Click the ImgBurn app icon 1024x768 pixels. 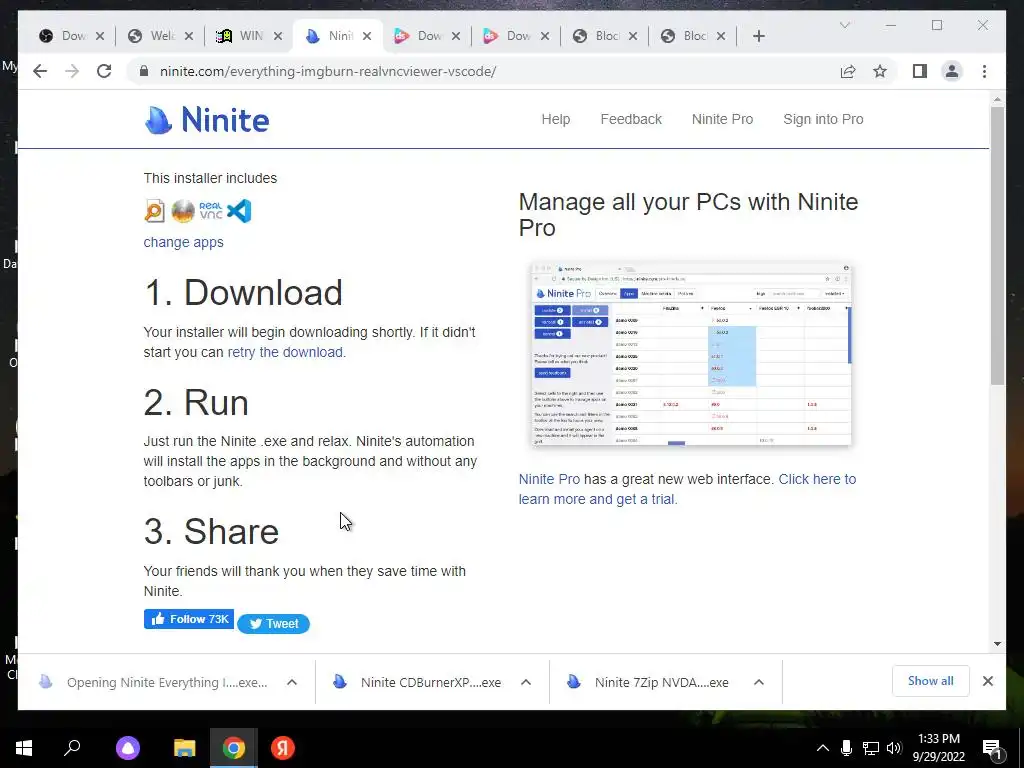pyautogui.click(x=183, y=211)
